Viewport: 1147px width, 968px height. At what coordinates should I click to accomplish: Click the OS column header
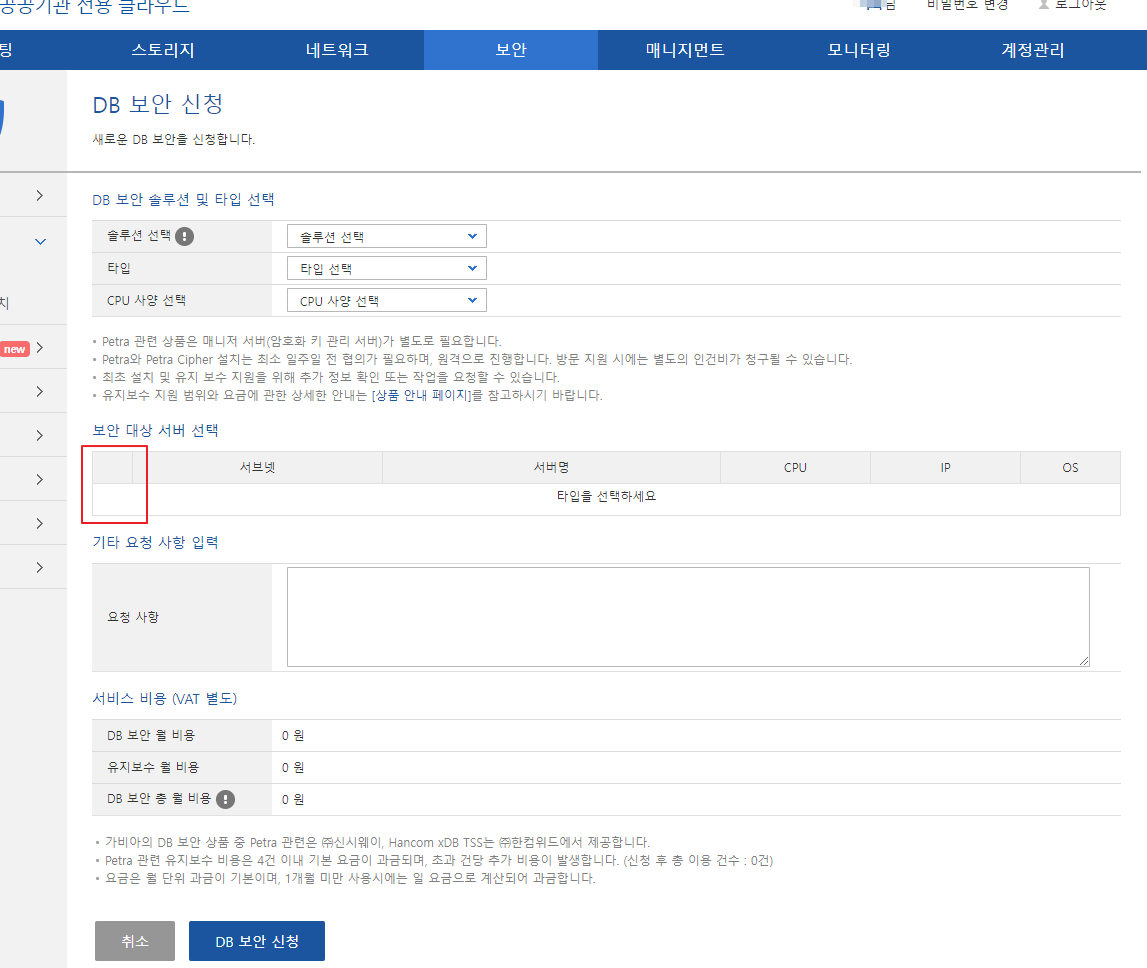pos(1070,468)
